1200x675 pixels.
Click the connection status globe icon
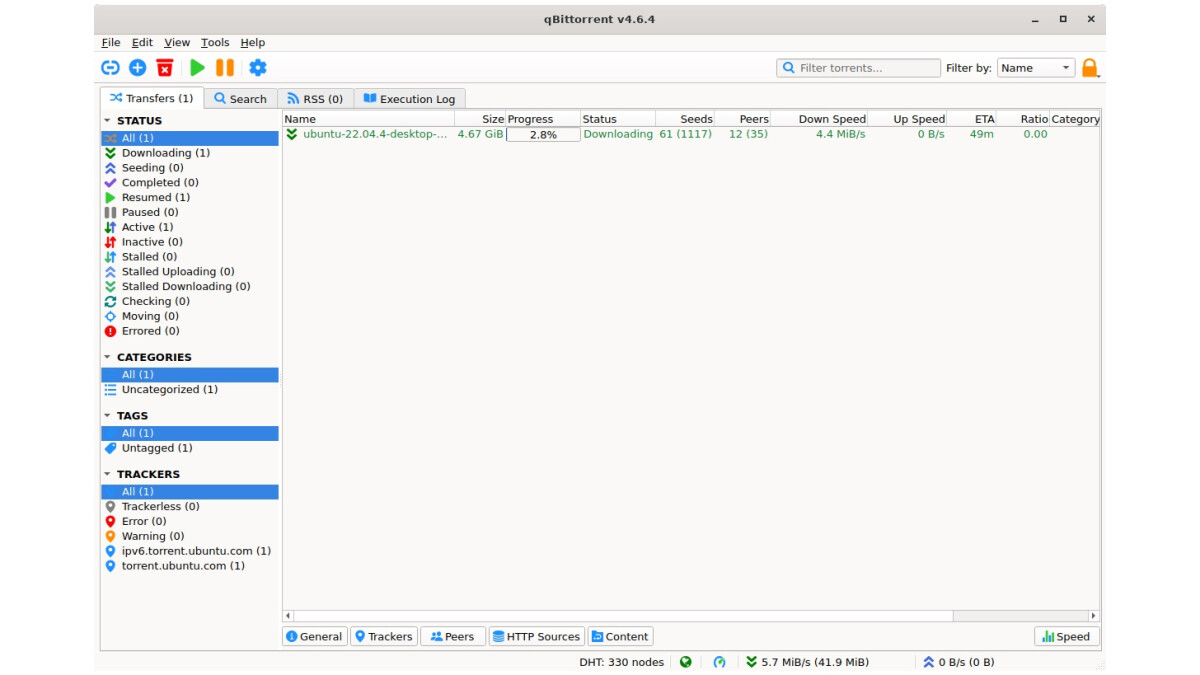click(686, 662)
